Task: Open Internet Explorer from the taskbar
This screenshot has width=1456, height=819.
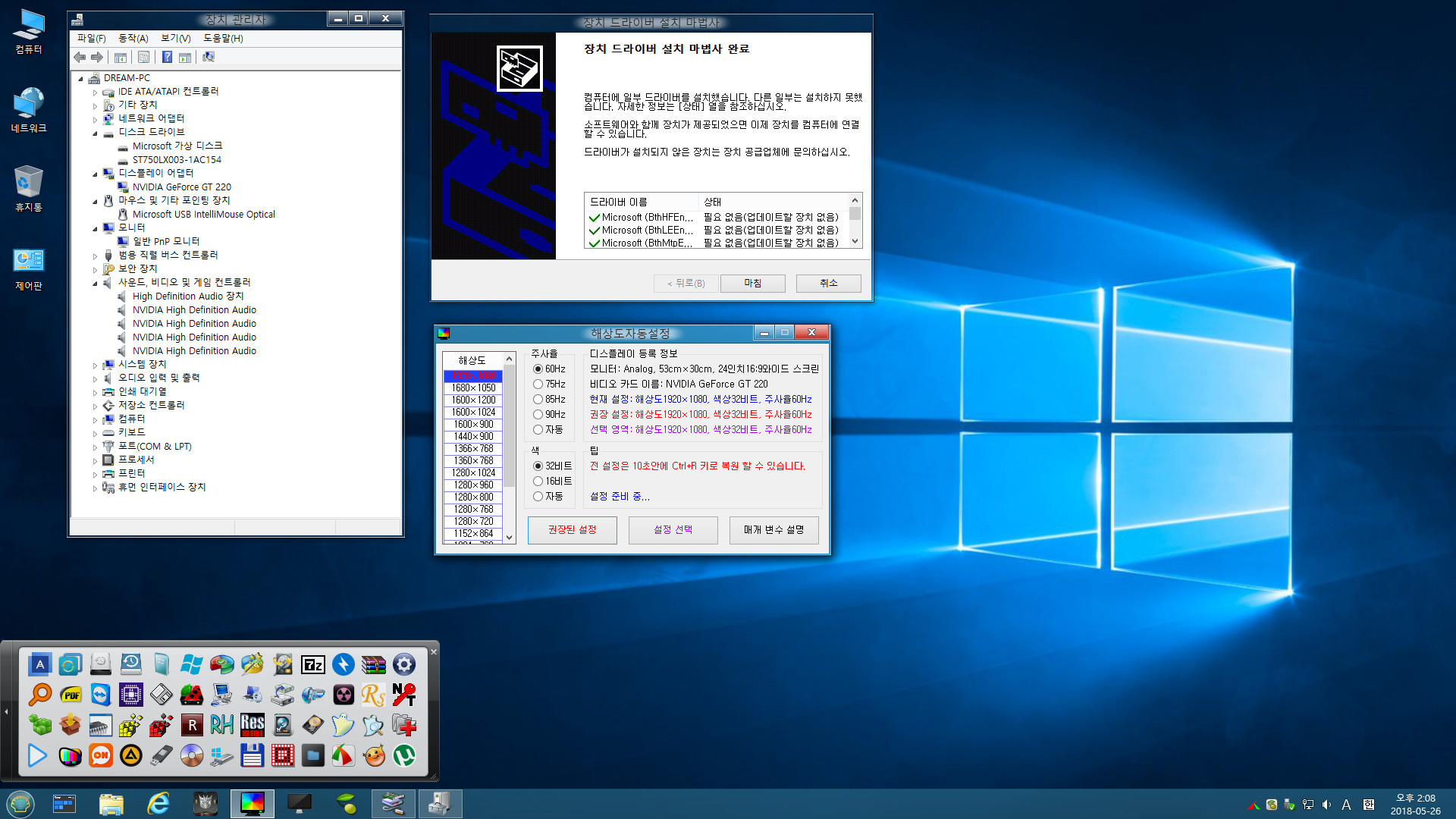Action: point(158,803)
